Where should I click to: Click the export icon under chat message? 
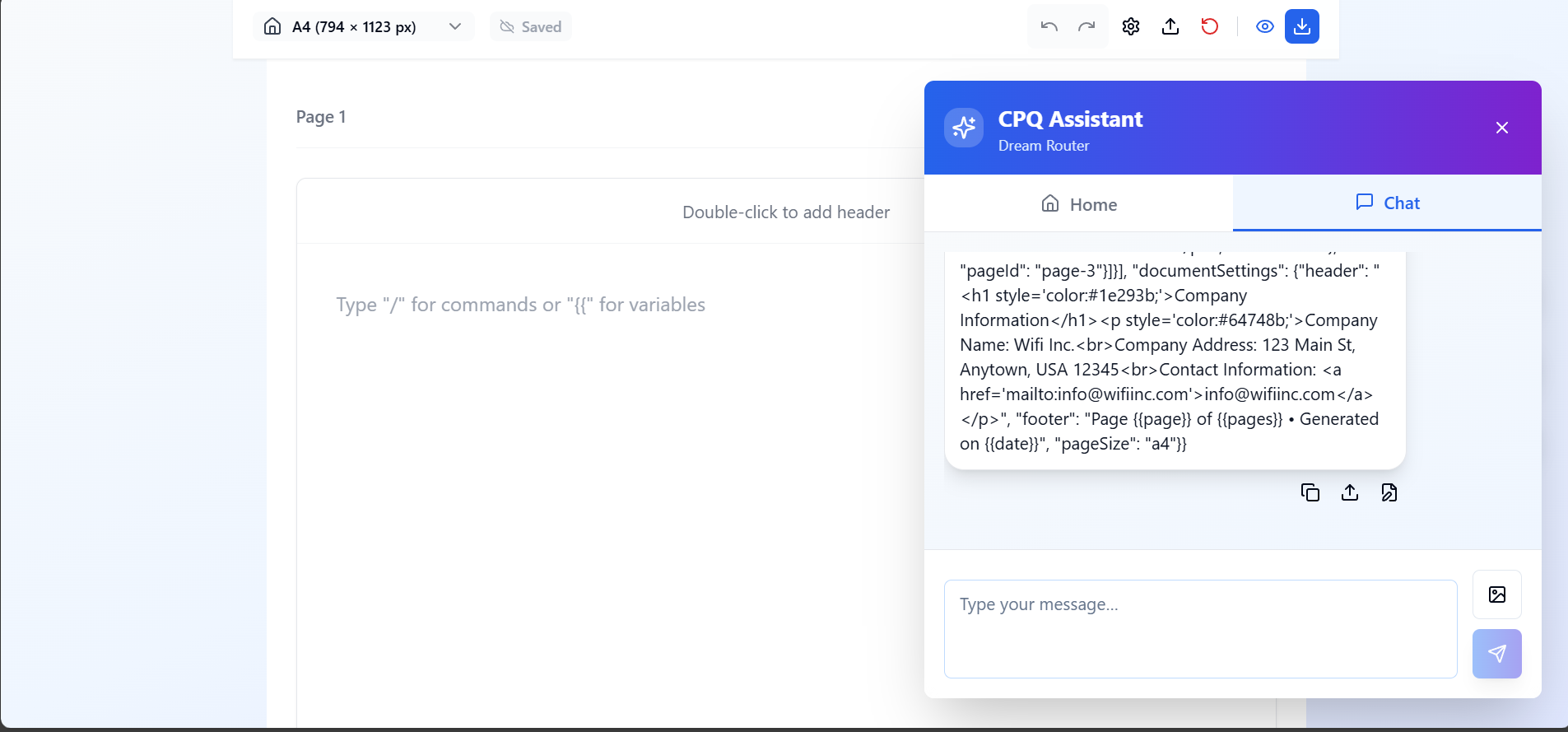click(1350, 492)
